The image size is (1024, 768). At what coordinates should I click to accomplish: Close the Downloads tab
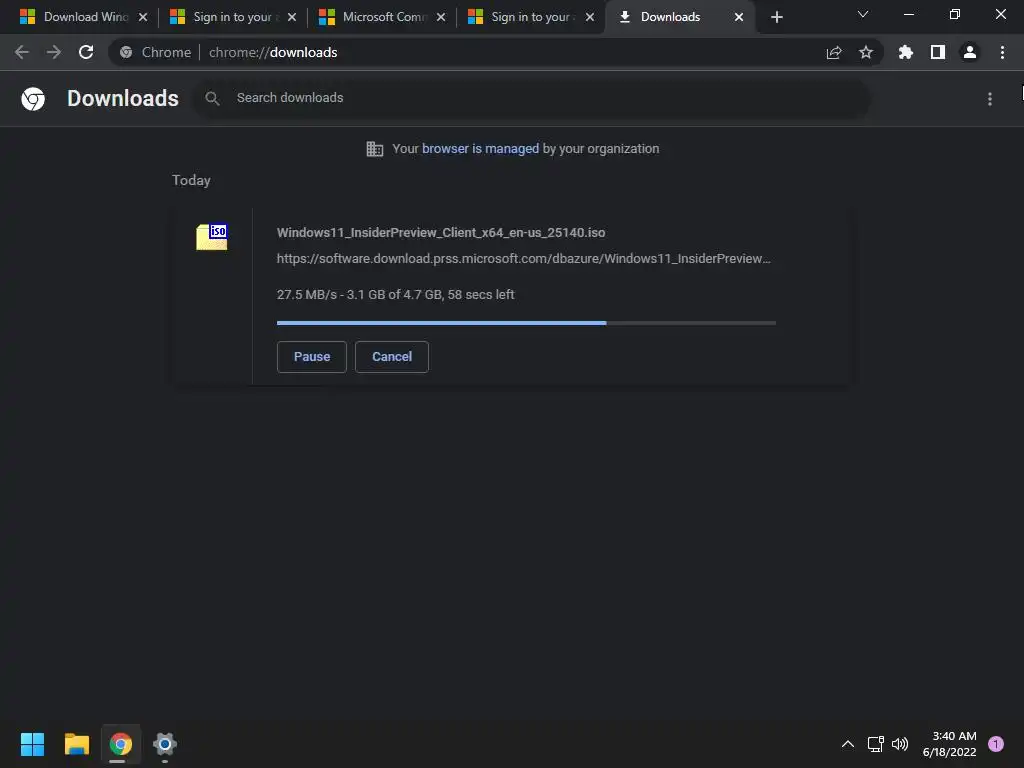739,17
